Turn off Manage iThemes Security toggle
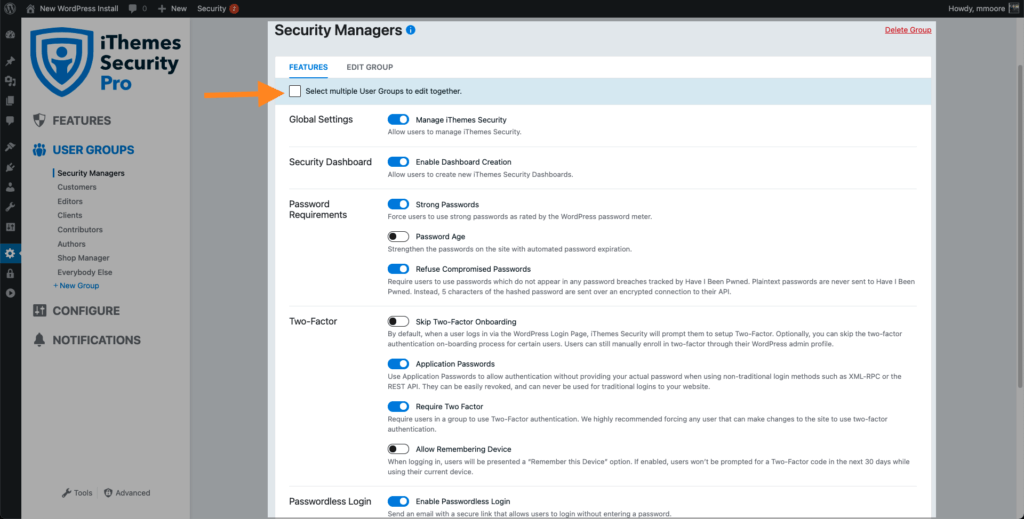This screenshot has height=519, width=1024. 398,119
